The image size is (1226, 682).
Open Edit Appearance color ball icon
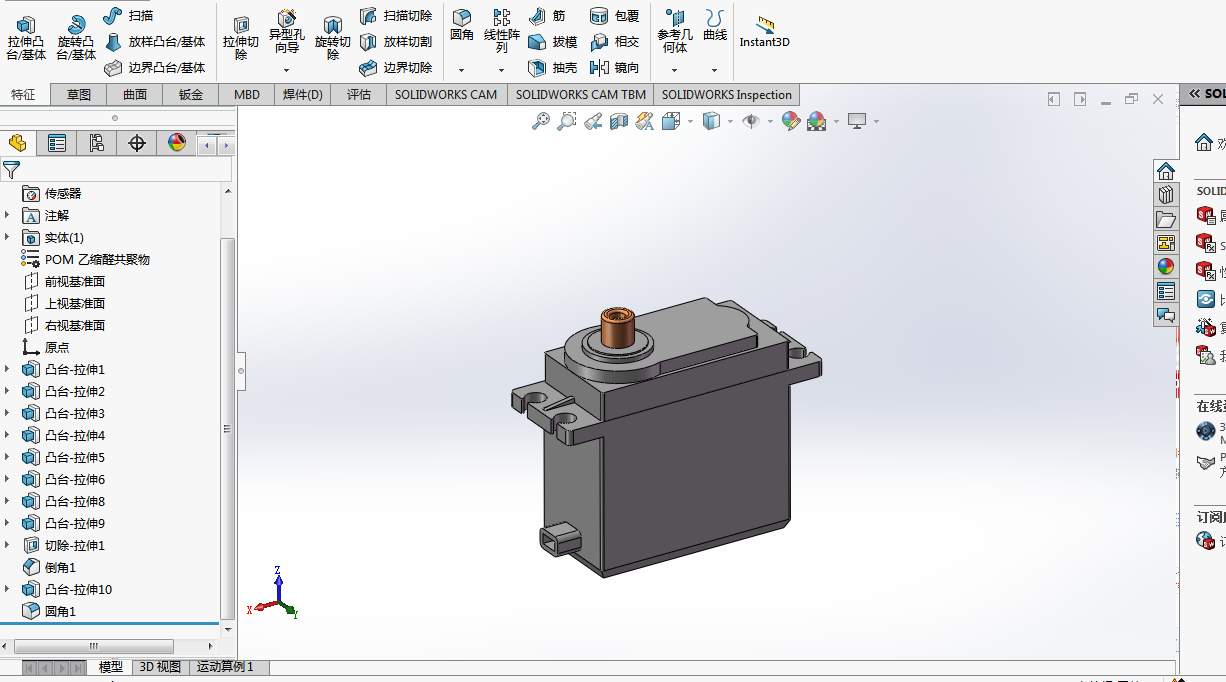click(791, 121)
